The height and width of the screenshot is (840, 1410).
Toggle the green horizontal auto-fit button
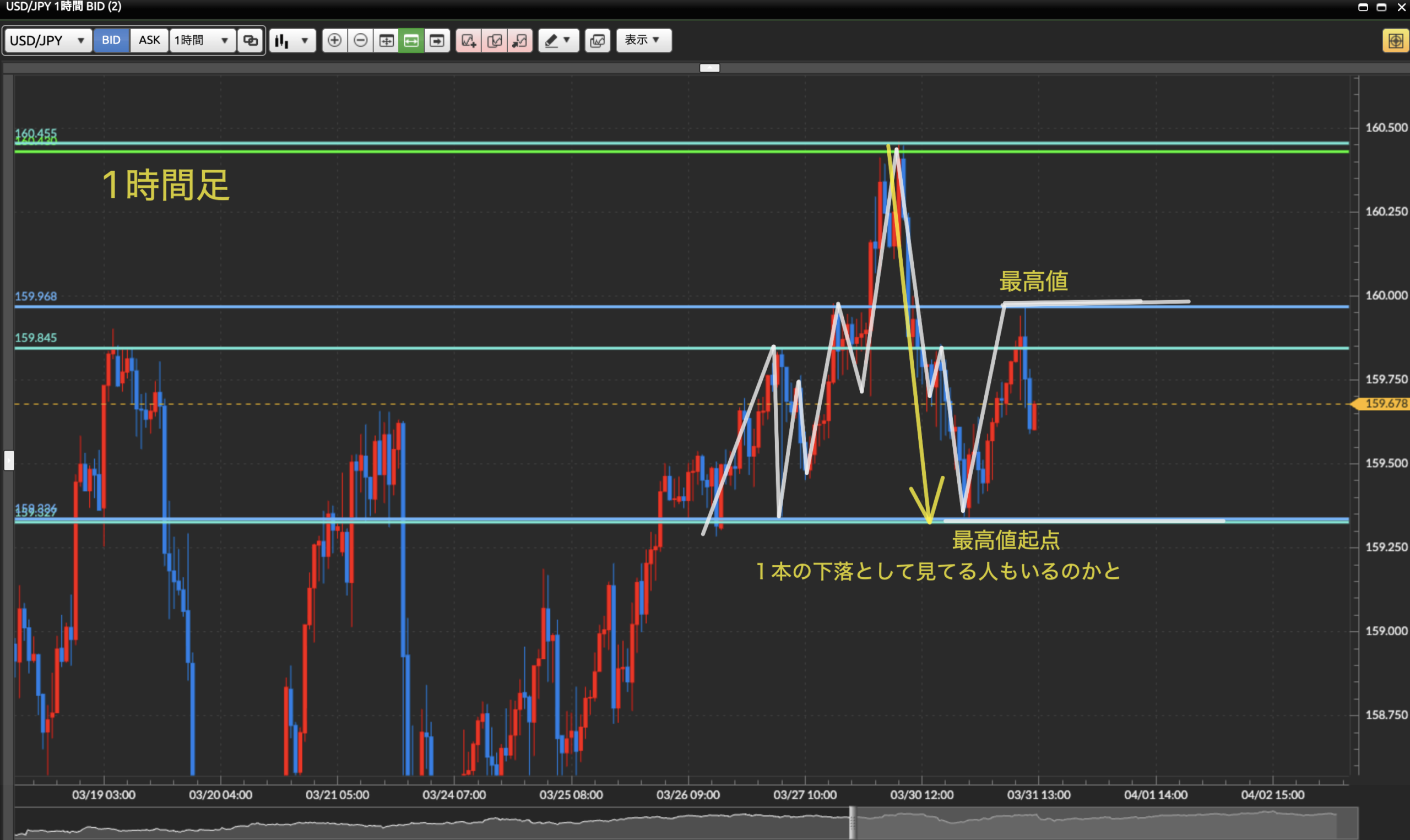pyautogui.click(x=411, y=40)
